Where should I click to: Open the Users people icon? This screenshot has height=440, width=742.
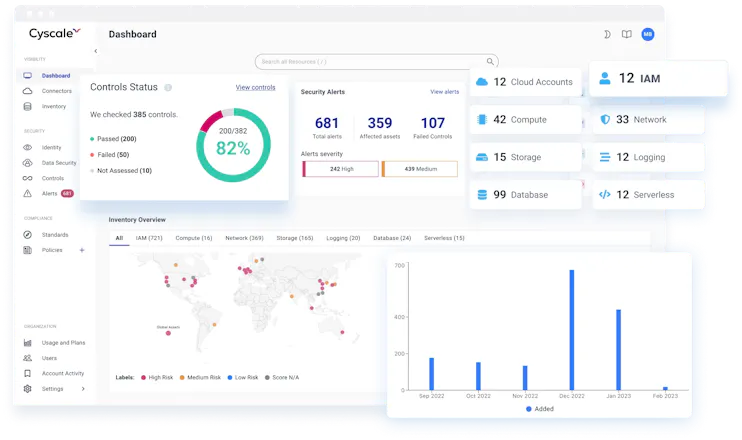27,358
